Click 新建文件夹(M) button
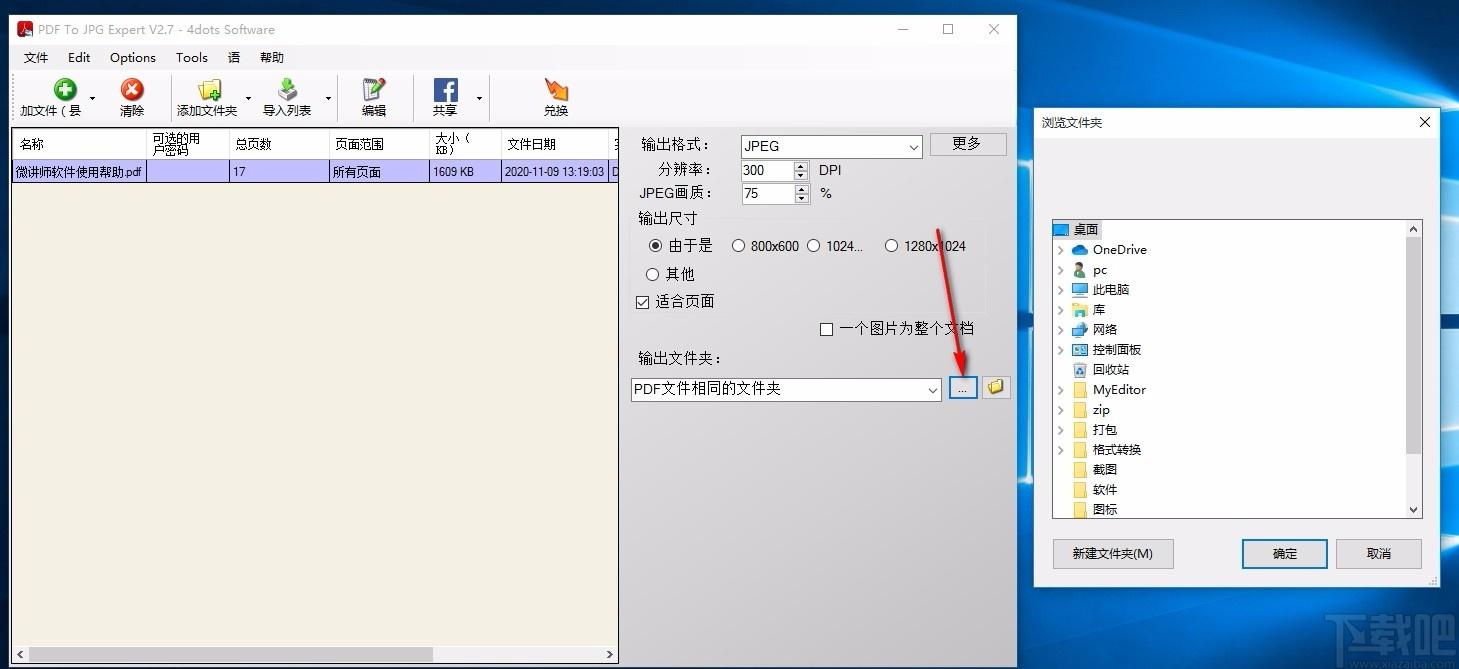Viewport: 1459px width, 669px height. [x=1113, y=554]
